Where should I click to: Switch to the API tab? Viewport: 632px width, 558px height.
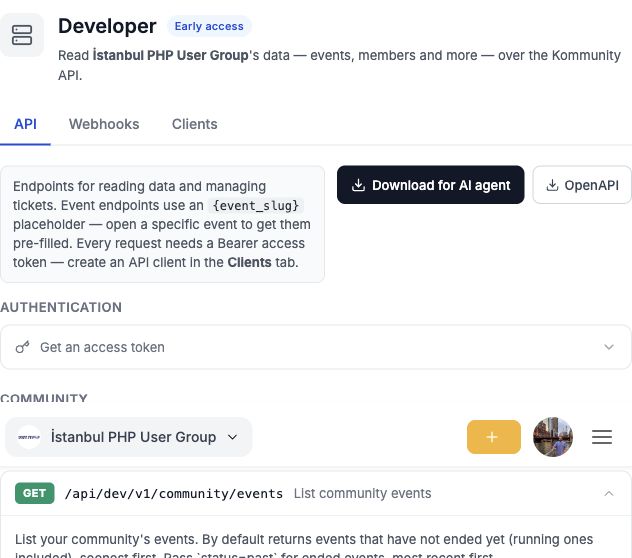(25, 124)
